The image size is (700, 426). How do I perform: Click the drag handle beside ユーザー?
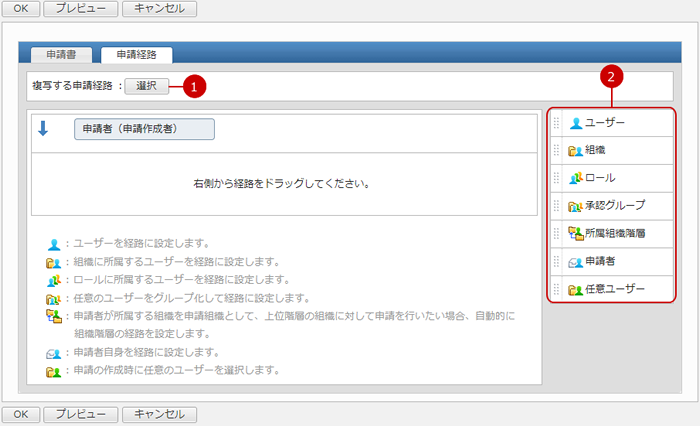[557, 123]
